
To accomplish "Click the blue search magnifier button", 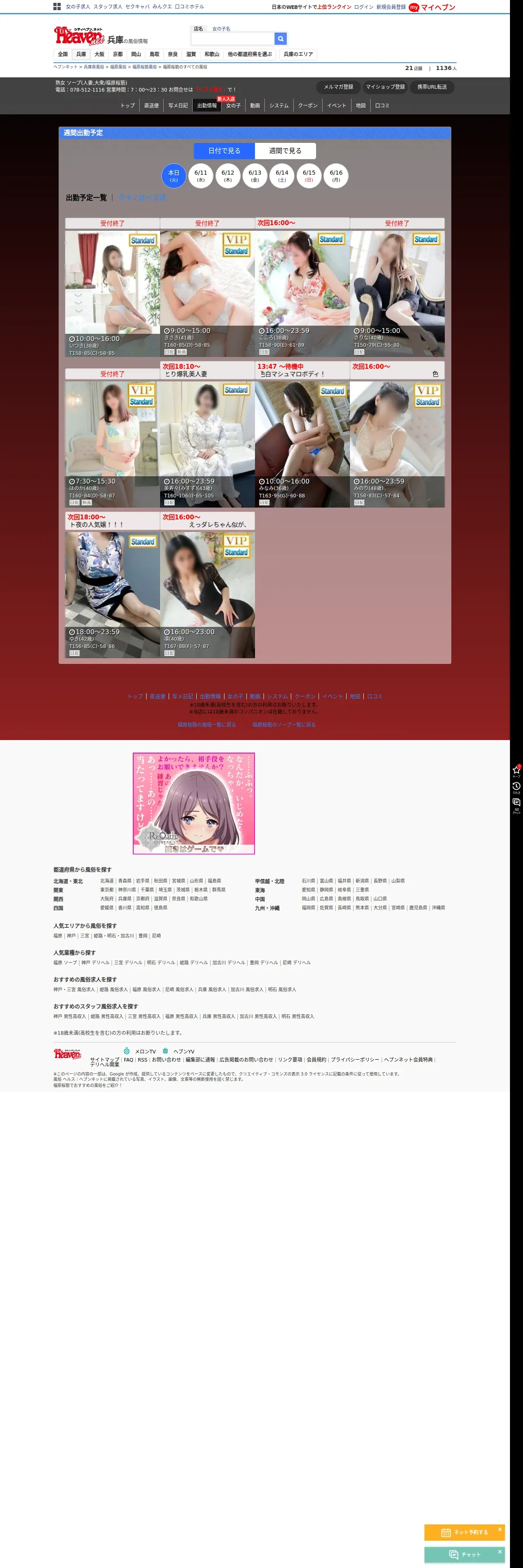I will (x=281, y=38).
